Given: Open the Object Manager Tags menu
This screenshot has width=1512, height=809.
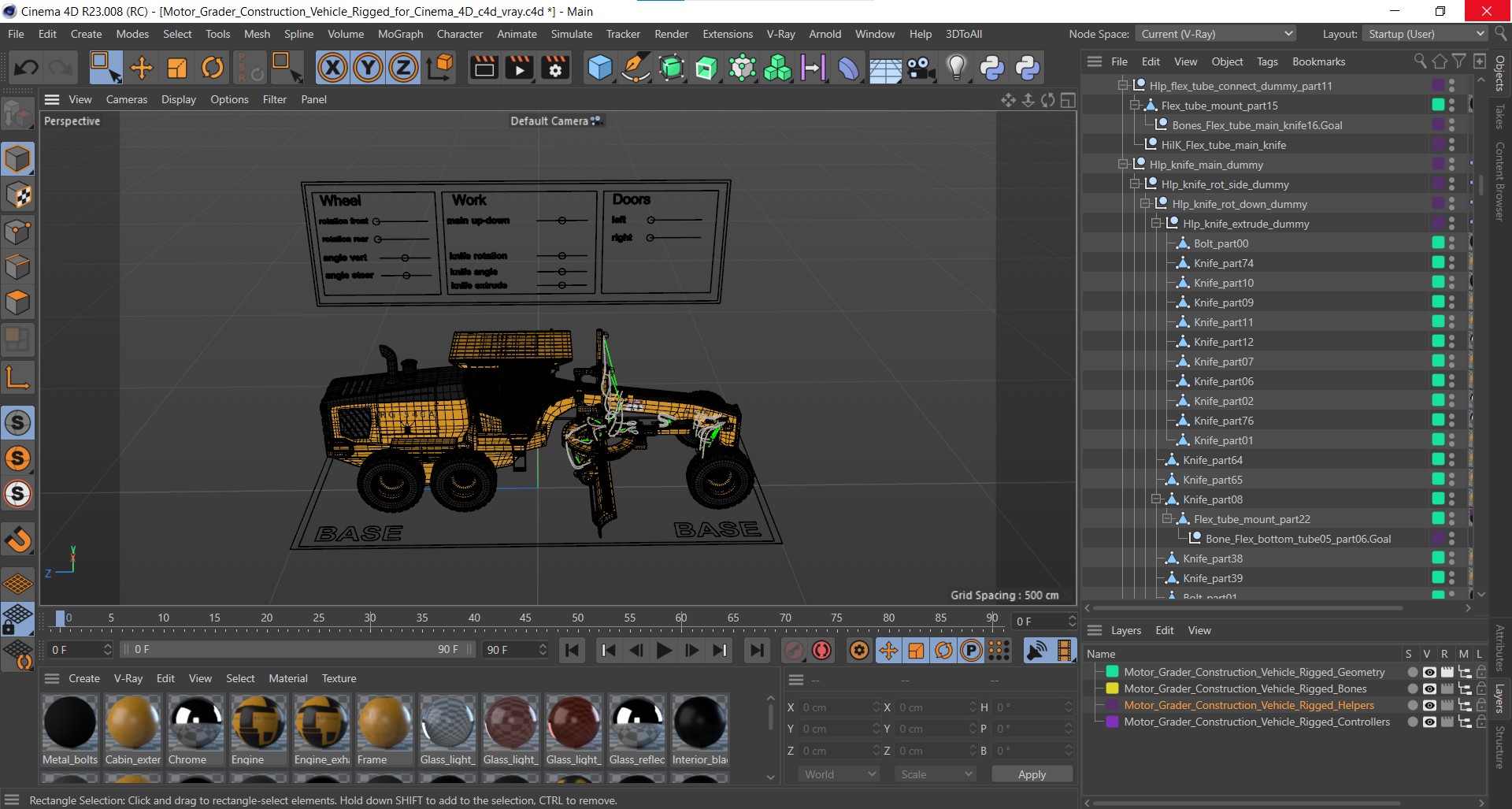Looking at the screenshot, I should (x=1267, y=61).
